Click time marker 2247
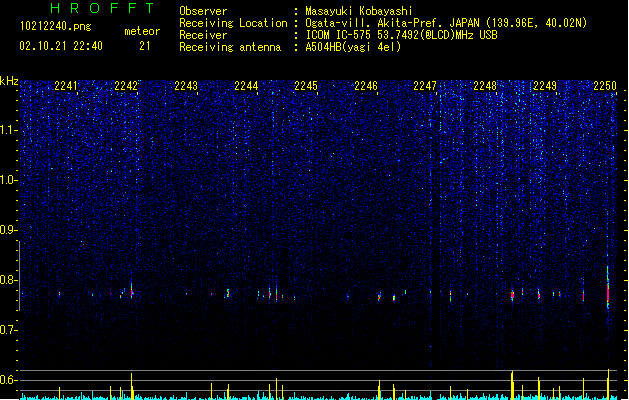 [x=425, y=86]
